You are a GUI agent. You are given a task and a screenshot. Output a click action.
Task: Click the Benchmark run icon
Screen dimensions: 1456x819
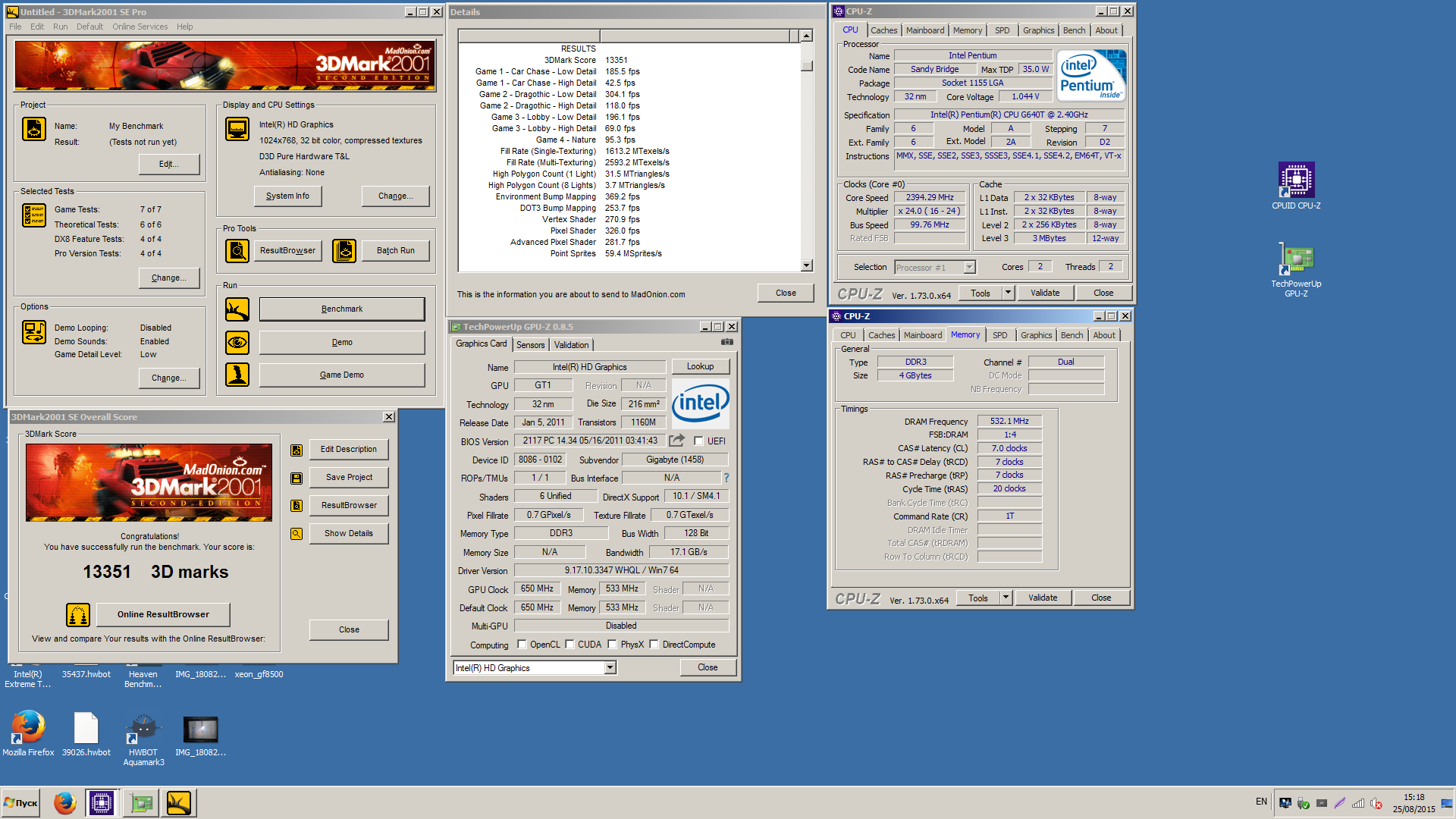(x=237, y=309)
